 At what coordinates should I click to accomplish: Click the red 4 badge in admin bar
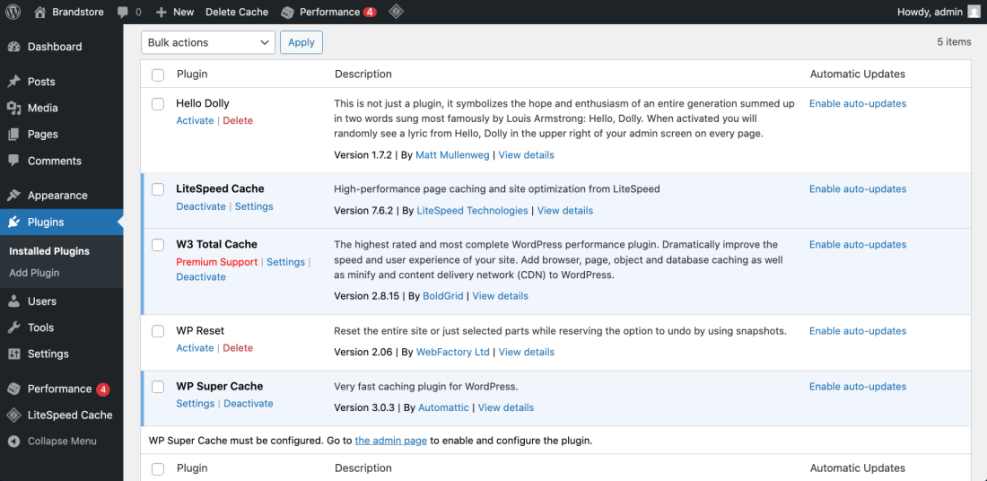tap(370, 12)
